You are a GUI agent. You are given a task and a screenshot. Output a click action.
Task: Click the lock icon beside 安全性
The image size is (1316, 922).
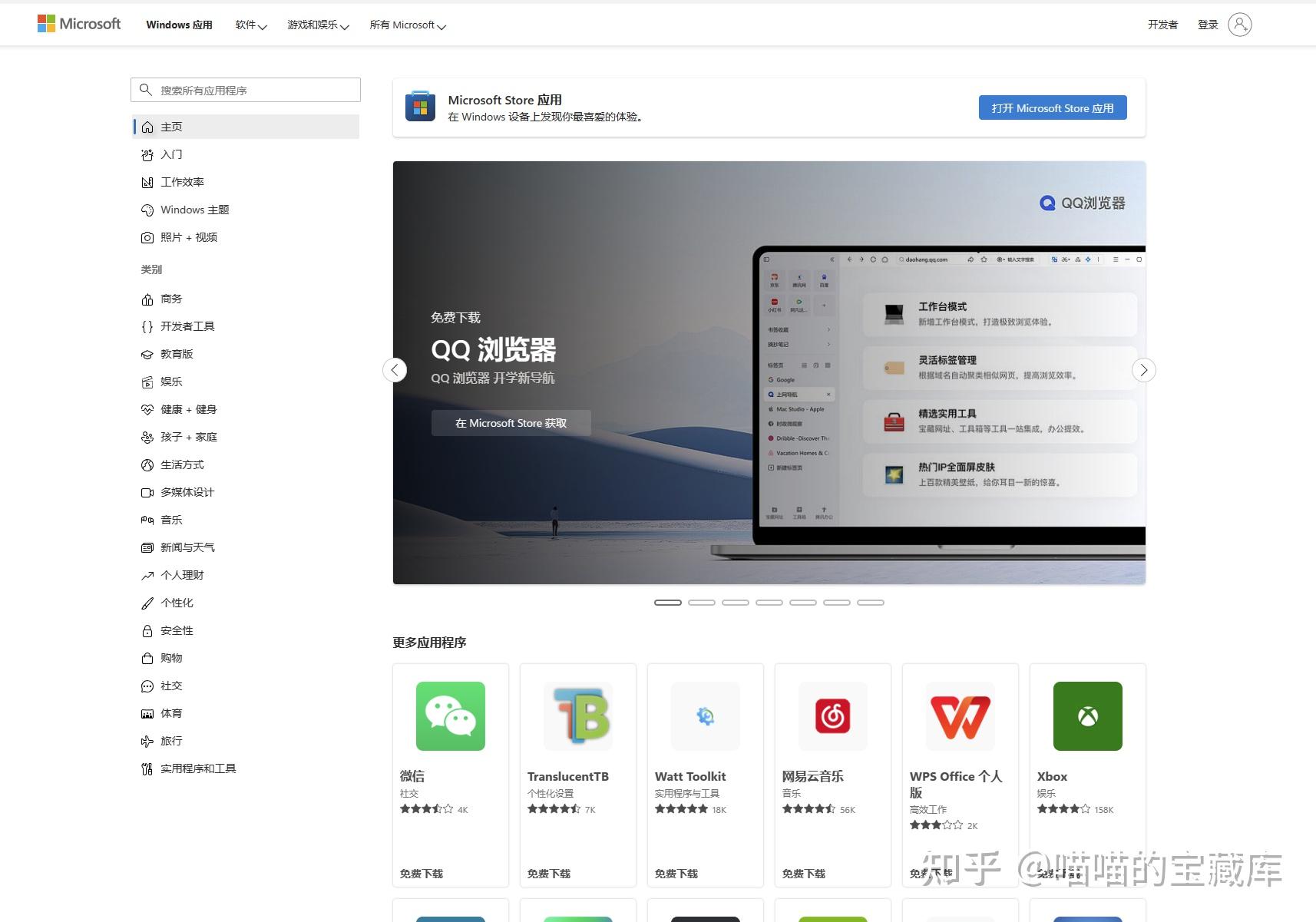(147, 630)
